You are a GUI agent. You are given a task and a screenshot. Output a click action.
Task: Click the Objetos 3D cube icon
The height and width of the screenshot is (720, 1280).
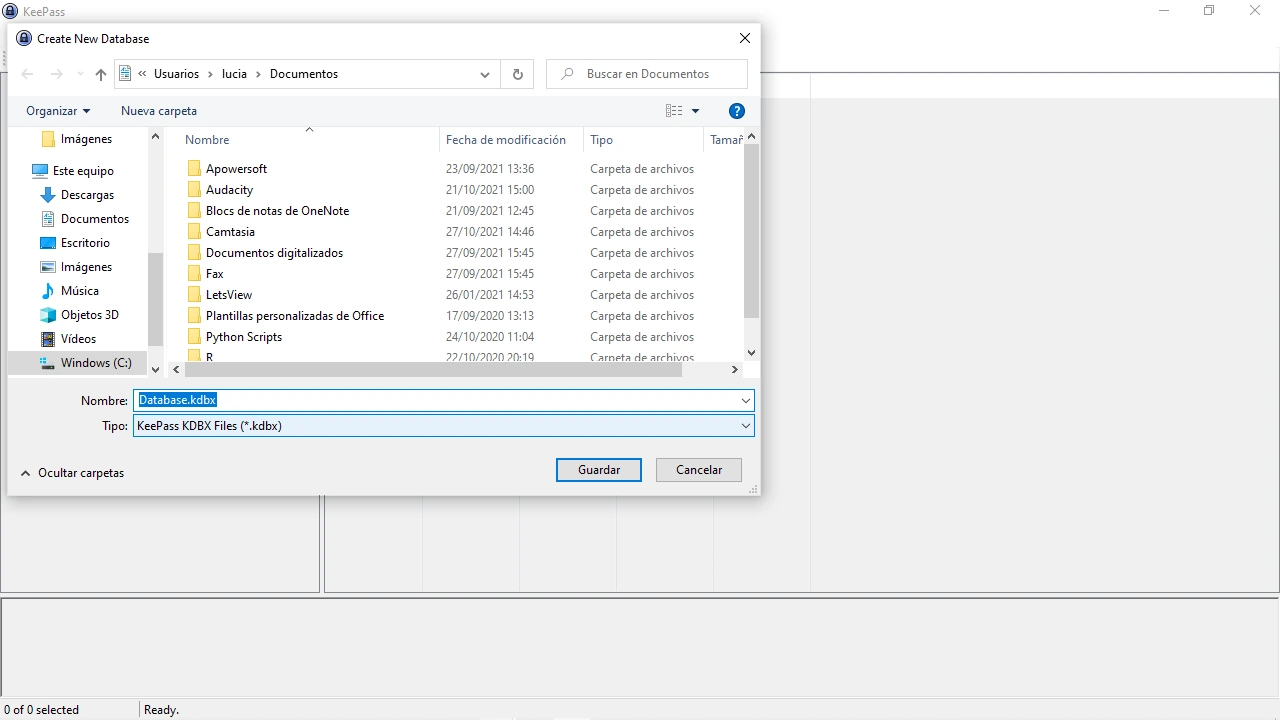48,315
